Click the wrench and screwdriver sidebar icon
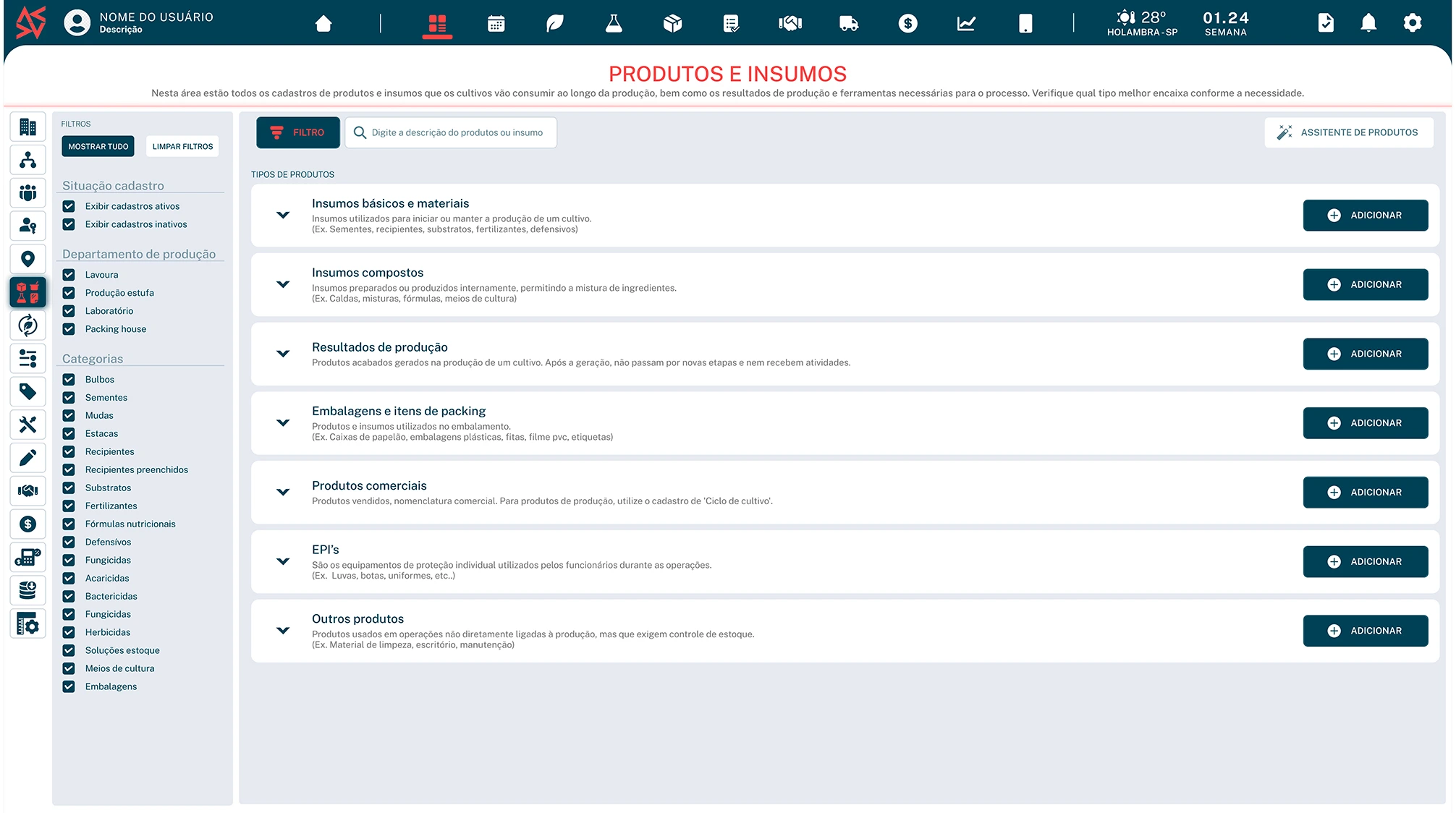The width and height of the screenshot is (1456, 813). [28, 425]
